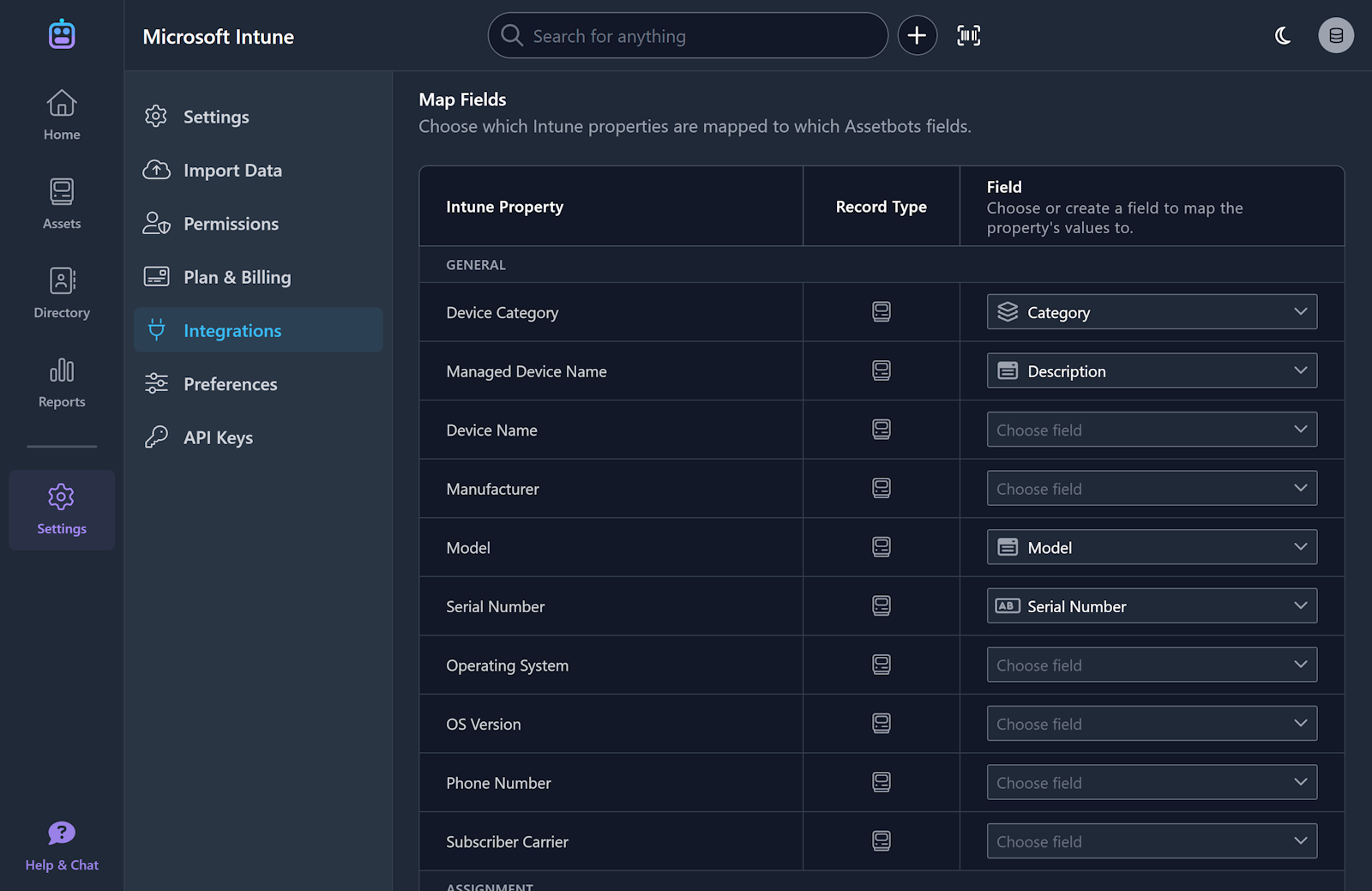Click record type icon for Device Name
Image resolution: width=1372 pixels, height=891 pixels.
(x=882, y=430)
